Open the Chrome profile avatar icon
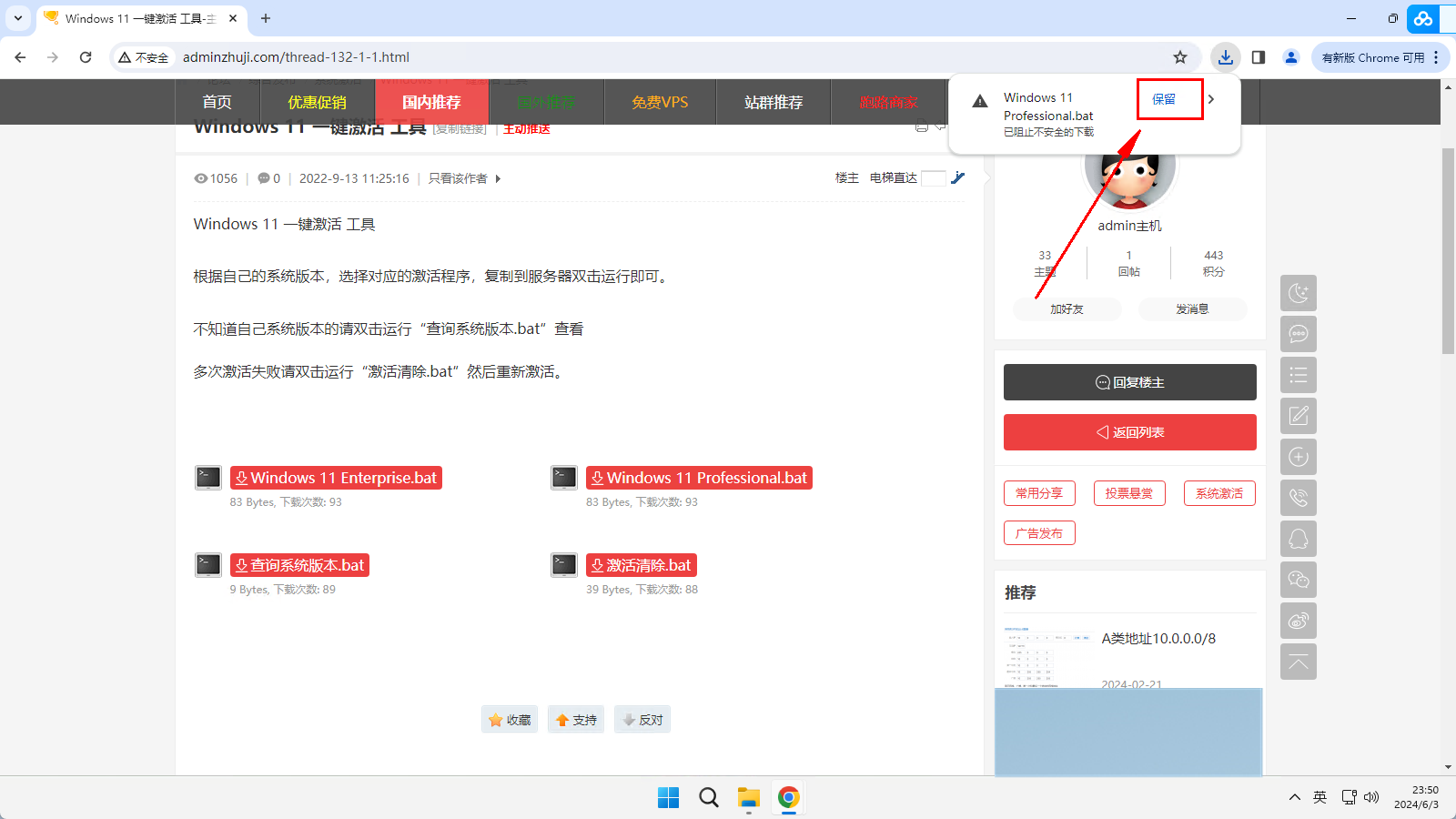This screenshot has width=1456, height=819. 1291,57
